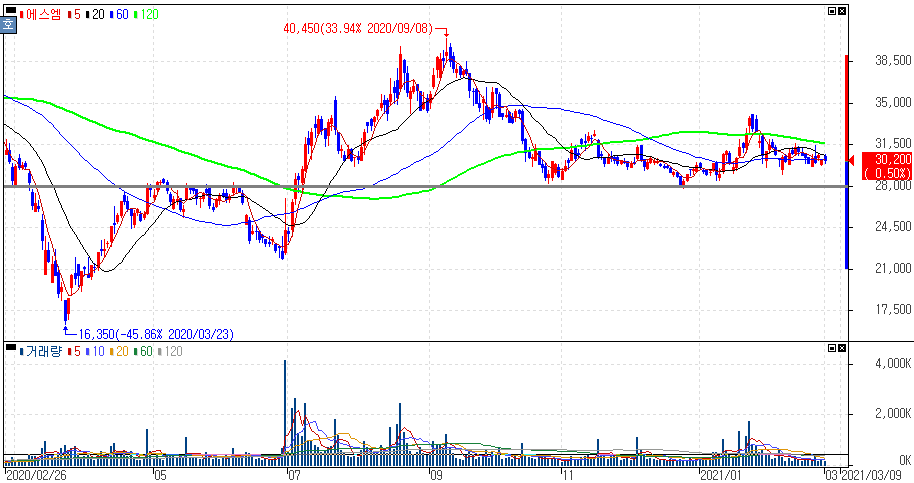Click the 21,000 price axis label
The image size is (914, 483).
tap(893, 268)
